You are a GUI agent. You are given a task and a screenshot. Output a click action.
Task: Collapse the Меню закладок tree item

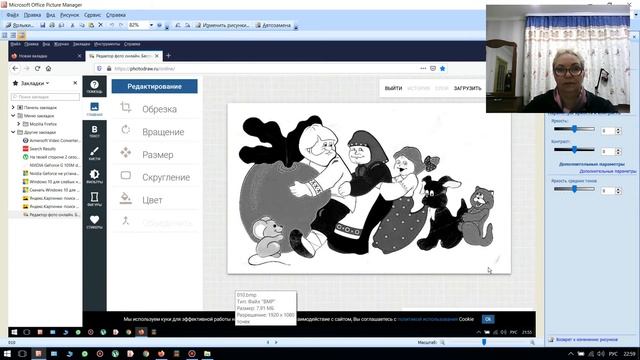(x=13, y=116)
